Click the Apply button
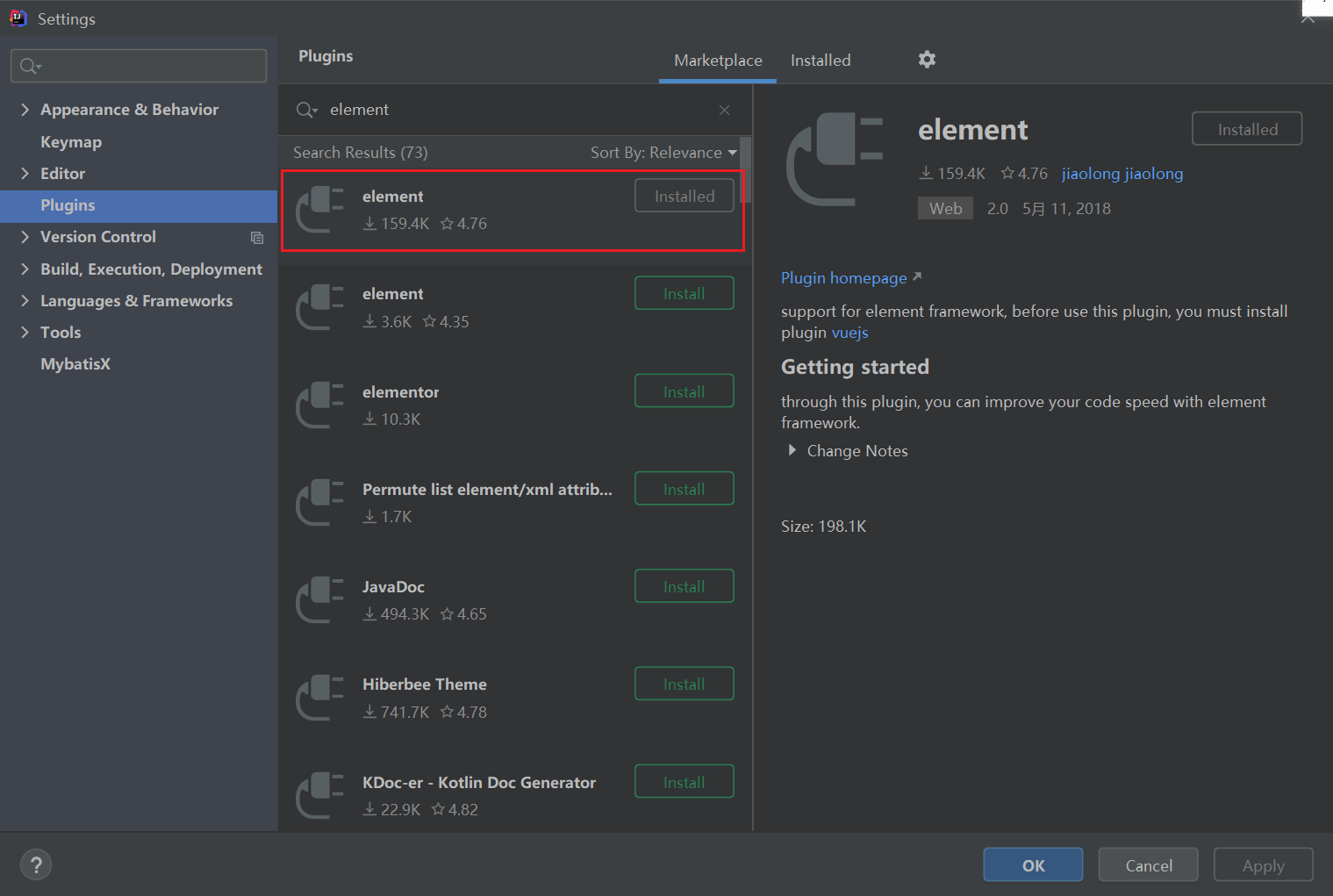Screen dimensions: 1333x896 click(1264, 865)
